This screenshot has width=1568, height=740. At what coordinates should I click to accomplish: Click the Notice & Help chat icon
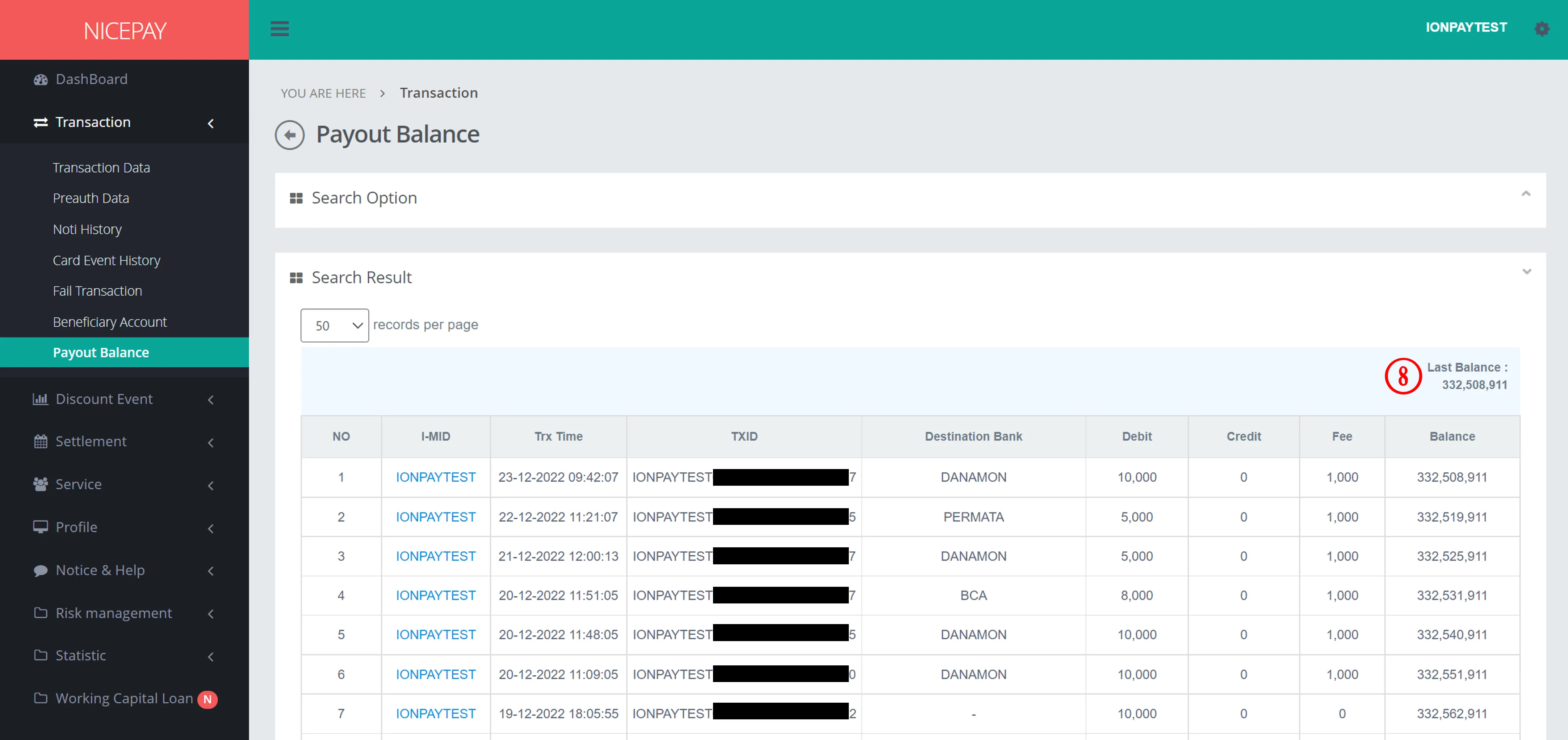click(x=41, y=571)
